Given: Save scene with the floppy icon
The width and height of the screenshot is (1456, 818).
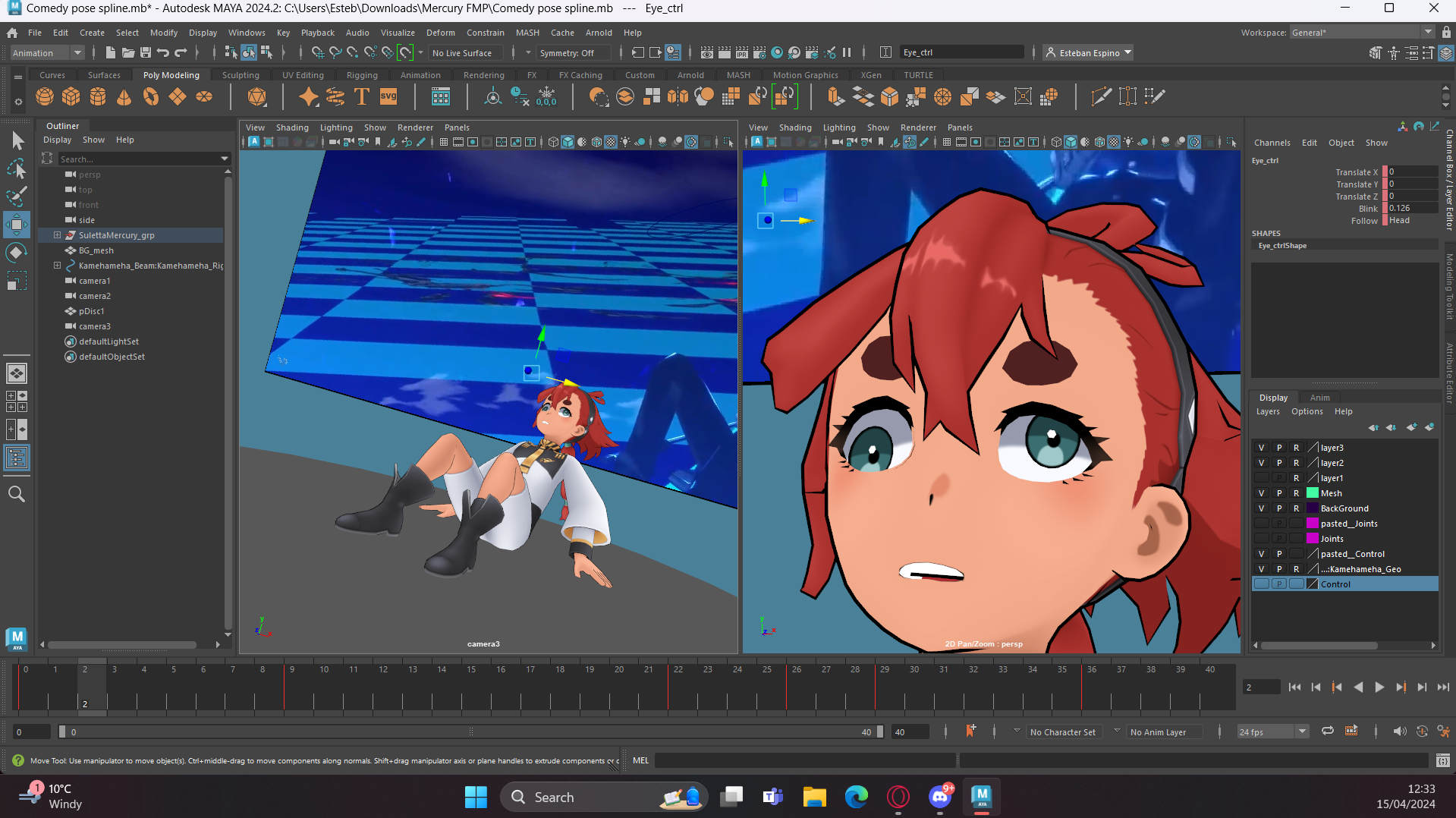Looking at the screenshot, I should pyautogui.click(x=146, y=52).
